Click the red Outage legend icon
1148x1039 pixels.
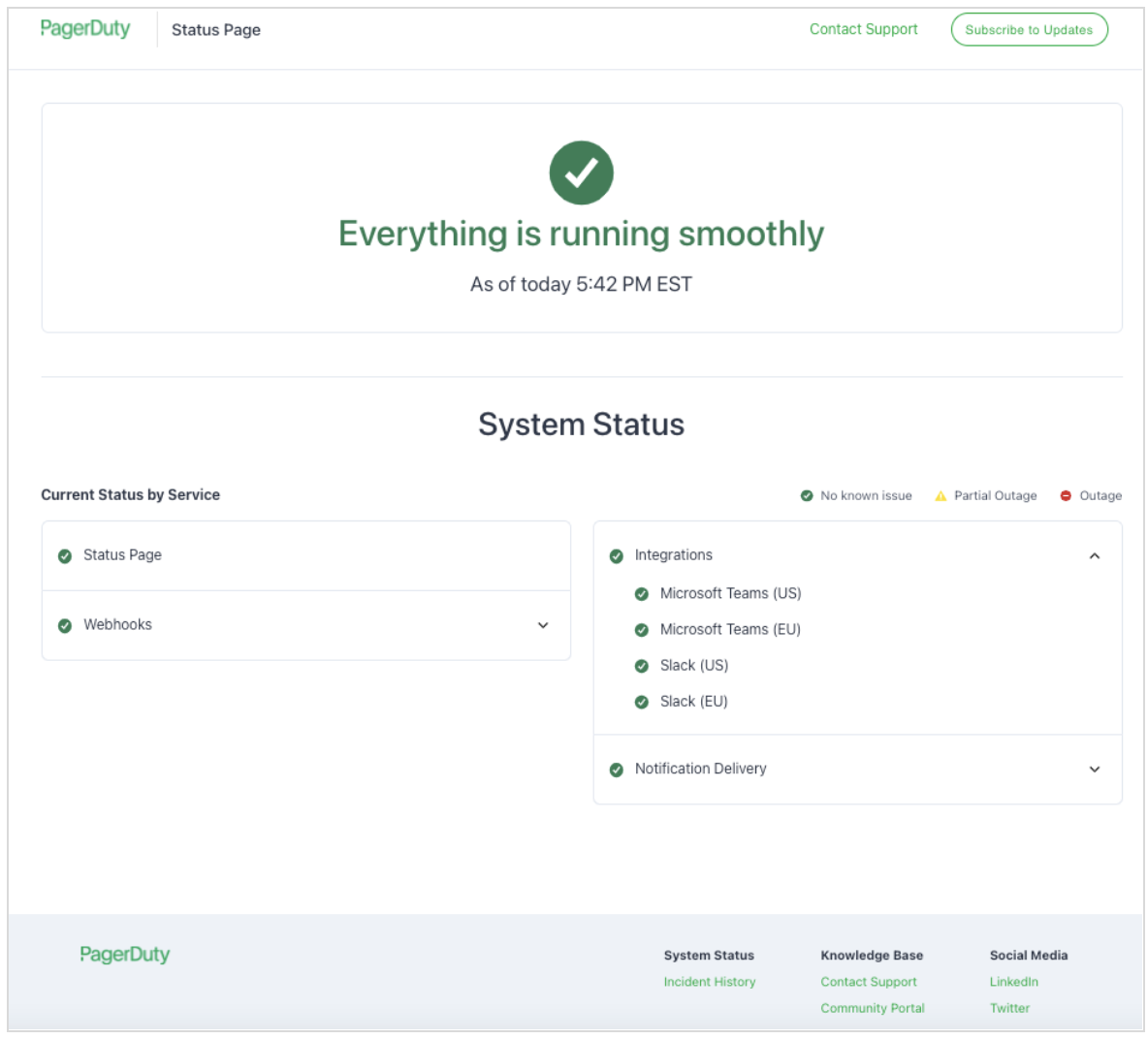[x=1066, y=496]
